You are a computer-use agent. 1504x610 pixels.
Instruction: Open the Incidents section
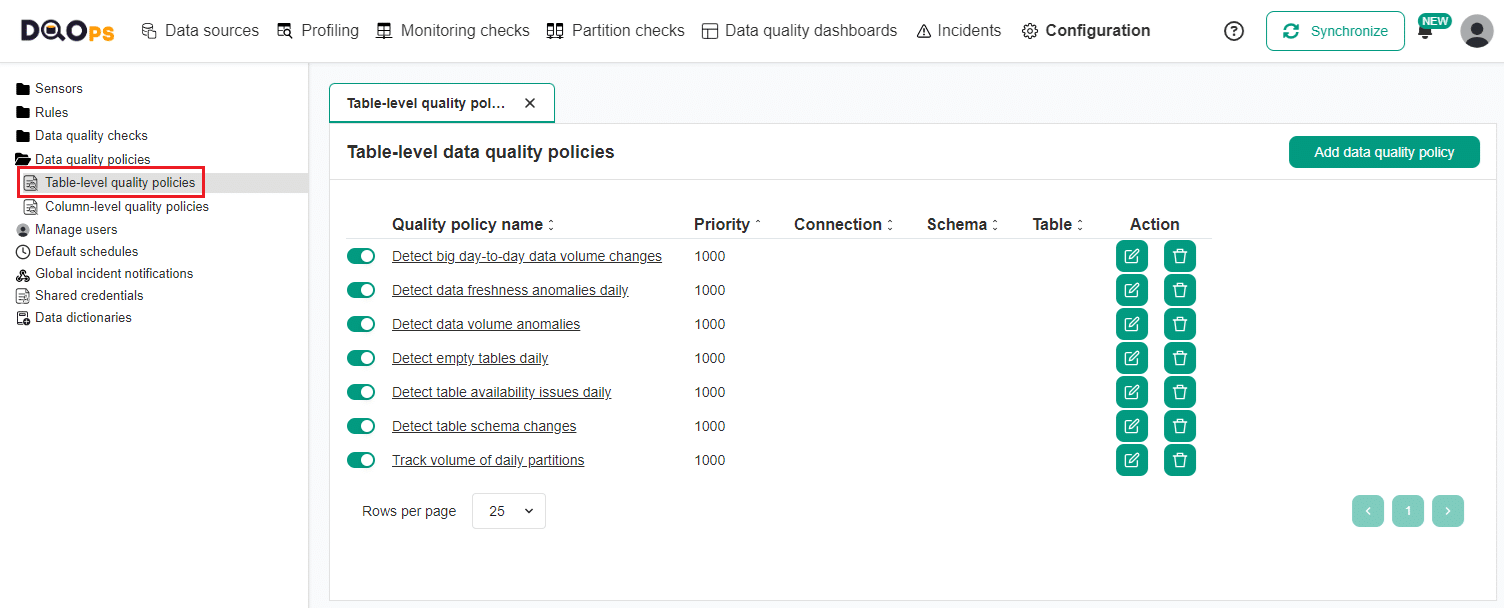tap(959, 31)
